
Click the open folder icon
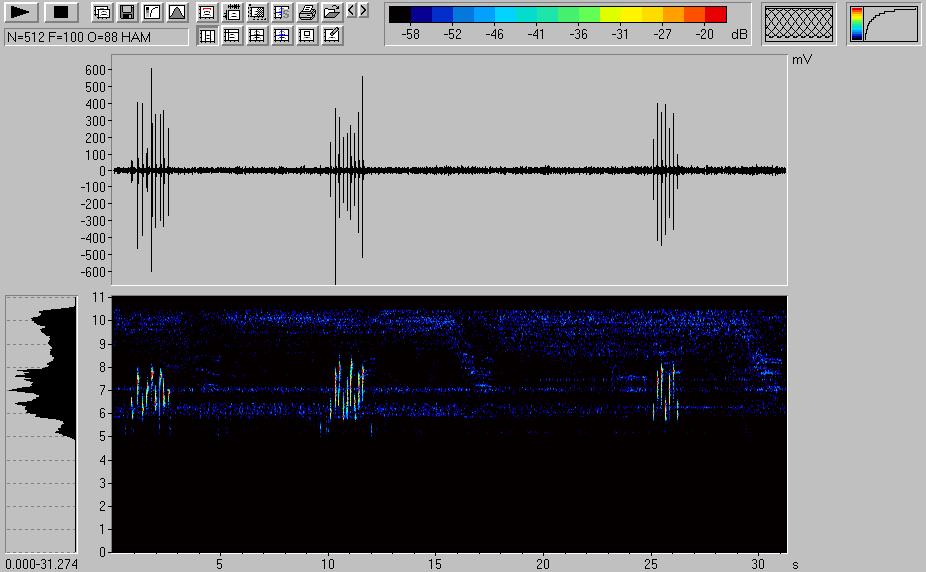(x=331, y=13)
